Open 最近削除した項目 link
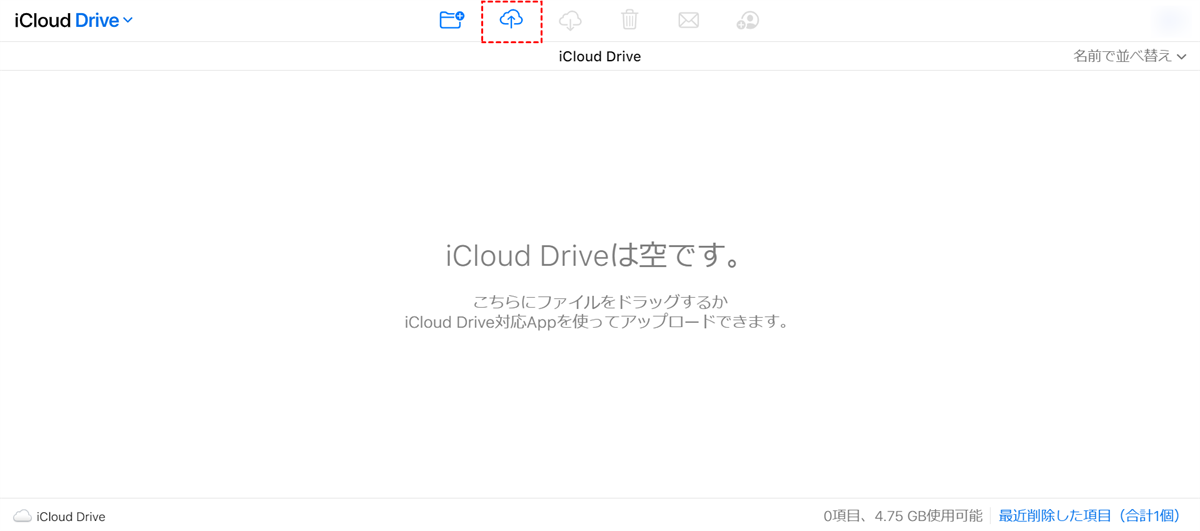This screenshot has width=1200, height=531. (x=1091, y=516)
